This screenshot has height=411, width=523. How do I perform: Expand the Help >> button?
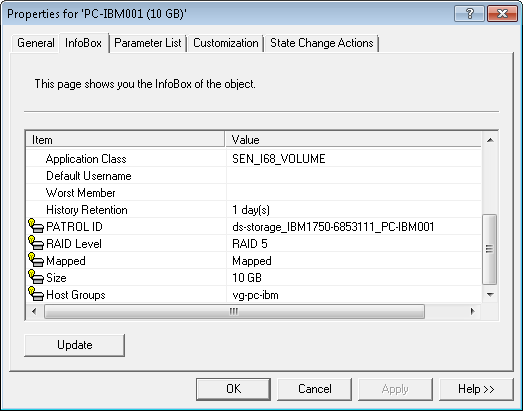click(476, 389)
